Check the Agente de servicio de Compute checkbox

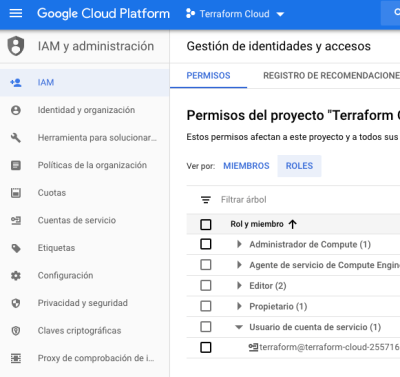206,265
